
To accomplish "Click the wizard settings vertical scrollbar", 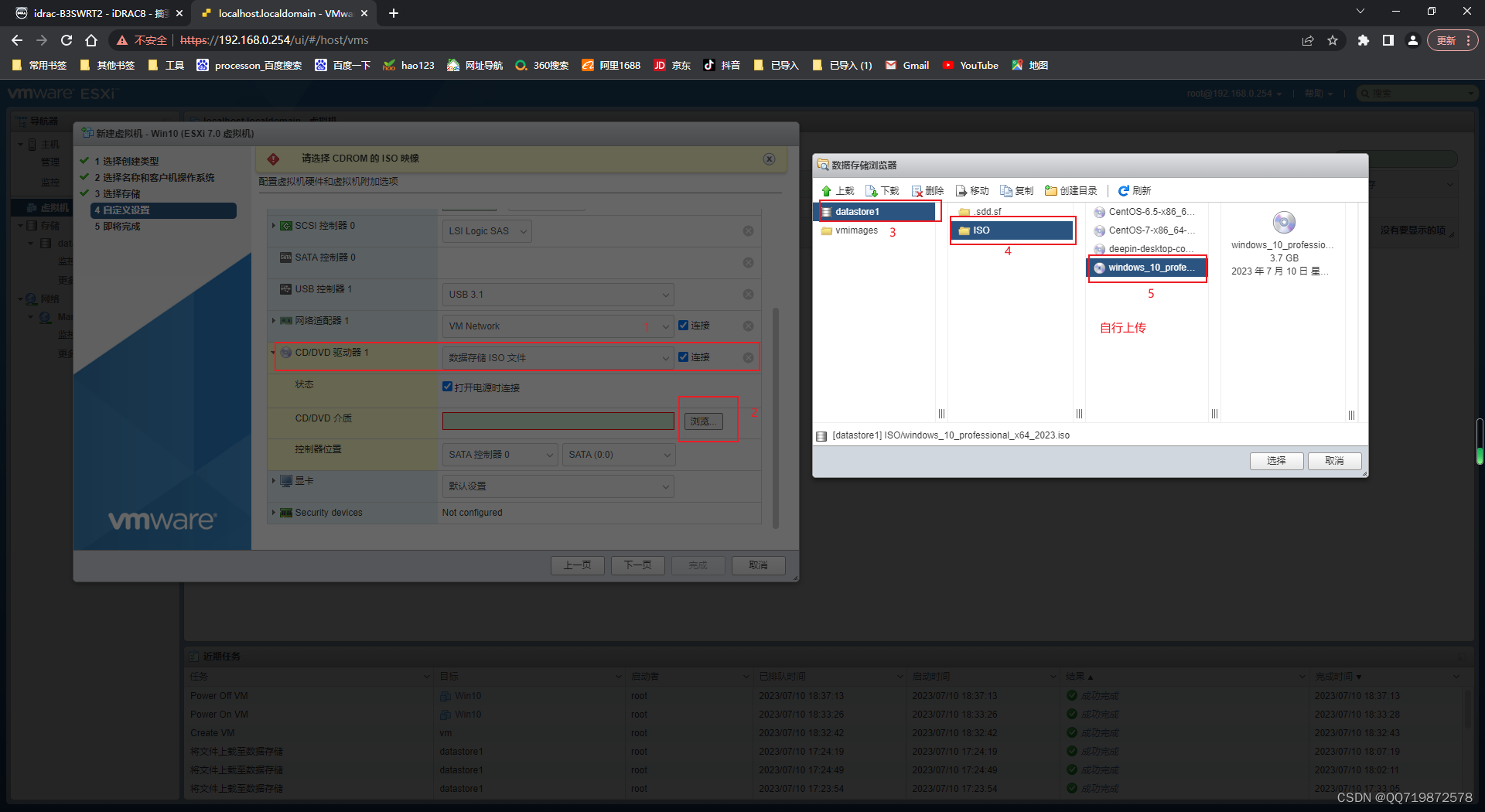I will [x=776, y=418].
